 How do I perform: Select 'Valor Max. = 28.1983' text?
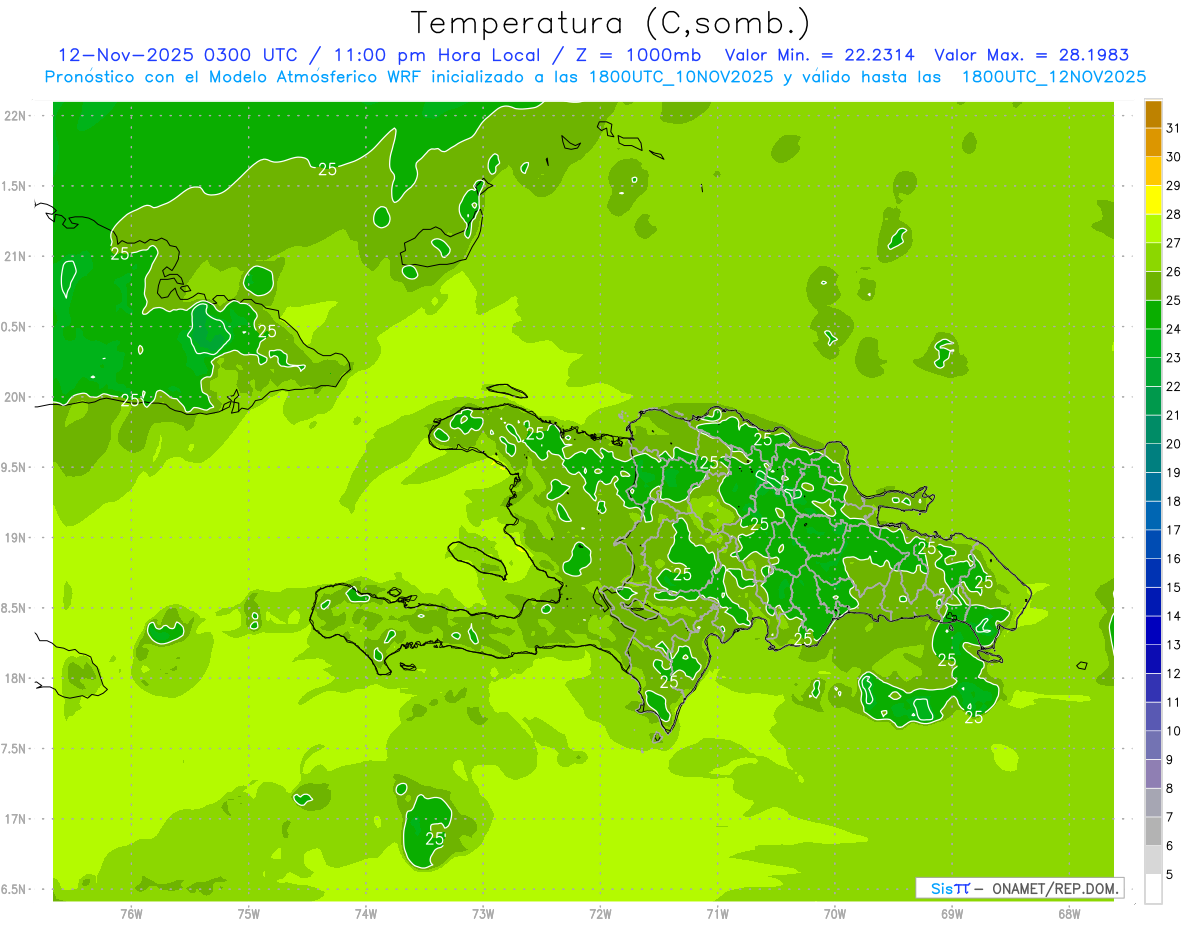[x=1032, y=55]
